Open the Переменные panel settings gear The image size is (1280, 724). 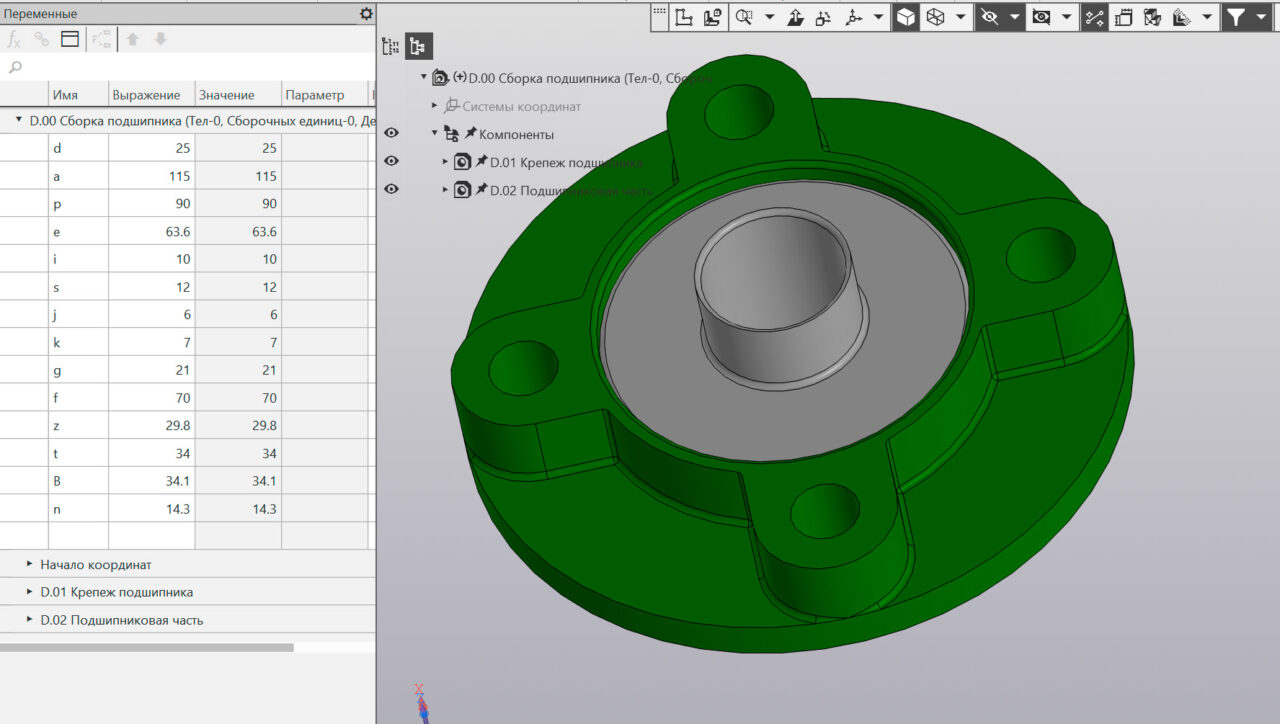click(366, 14)
